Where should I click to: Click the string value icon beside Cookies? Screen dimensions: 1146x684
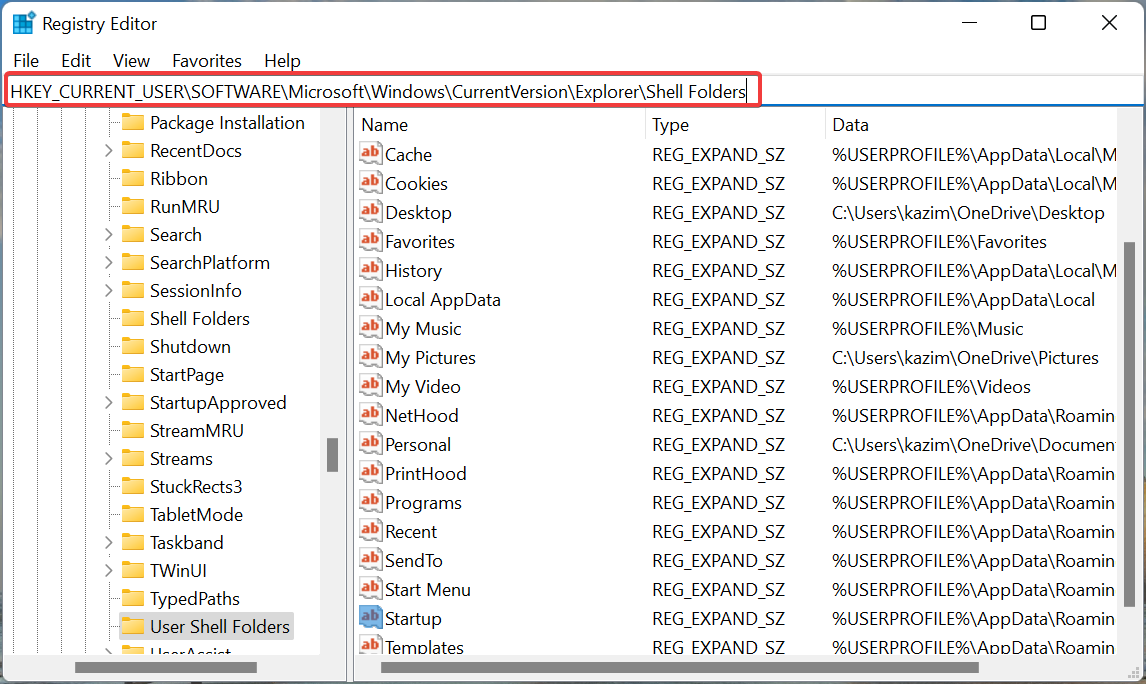coord(371,183)
